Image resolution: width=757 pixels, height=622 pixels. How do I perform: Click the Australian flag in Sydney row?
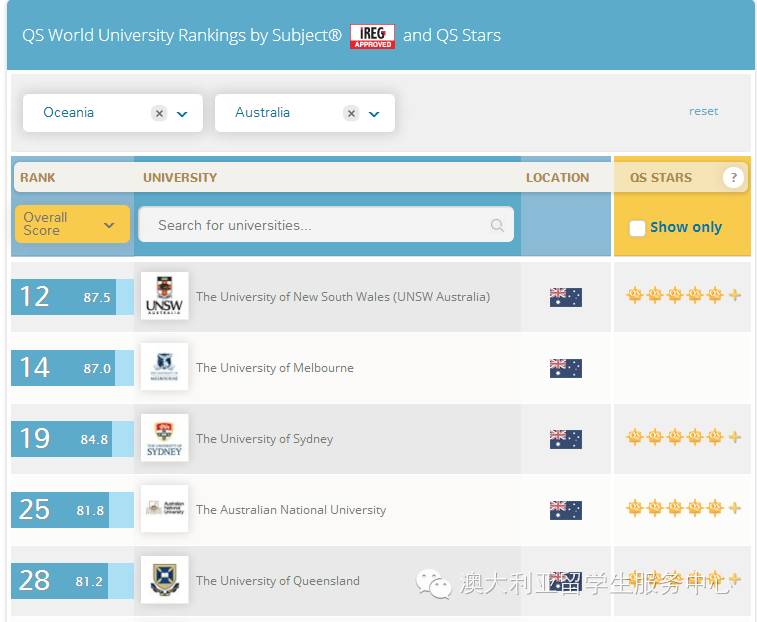click(x=566, y=439)
